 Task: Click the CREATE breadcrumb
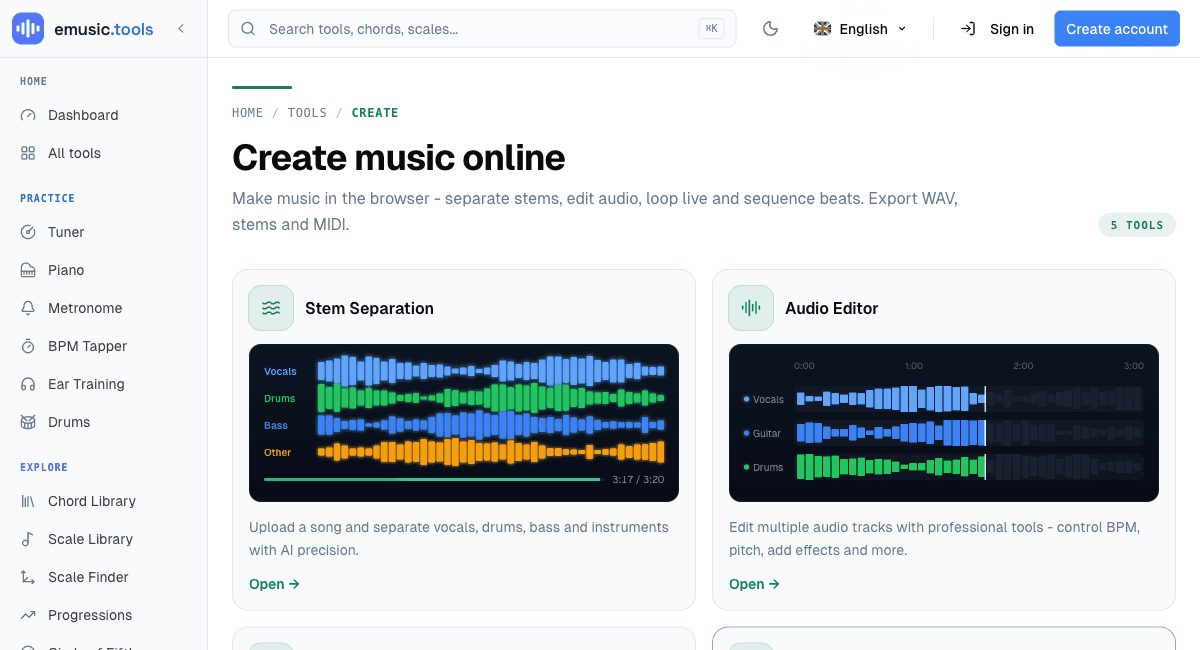375,113
